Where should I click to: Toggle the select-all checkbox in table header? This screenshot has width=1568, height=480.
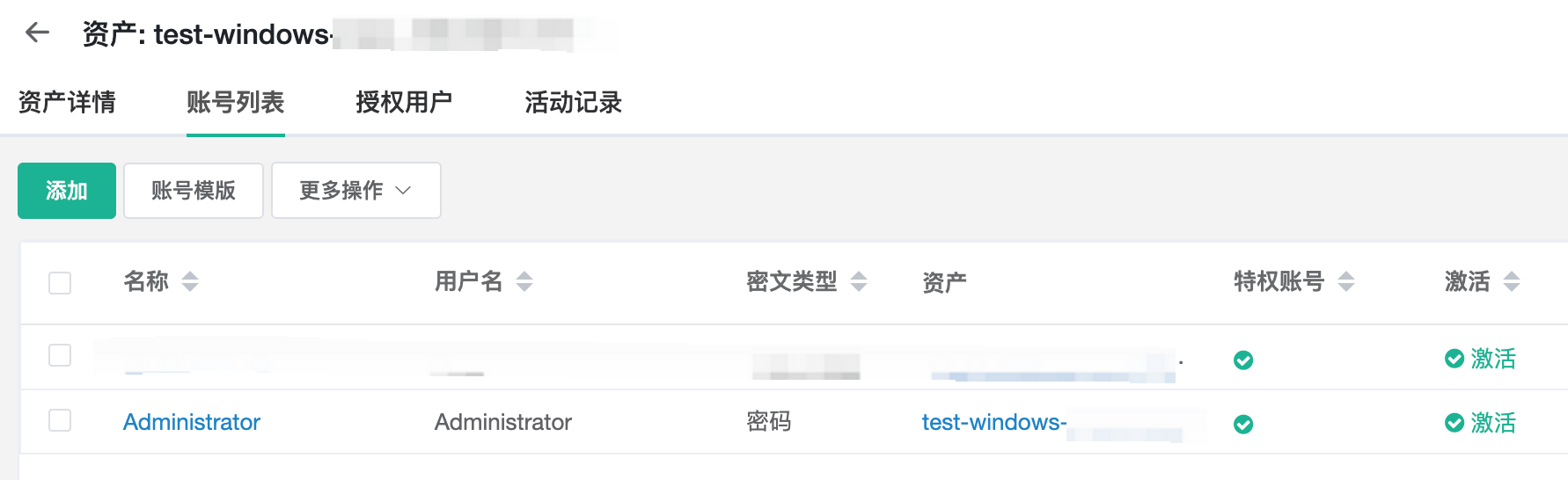tap(60, 283)
